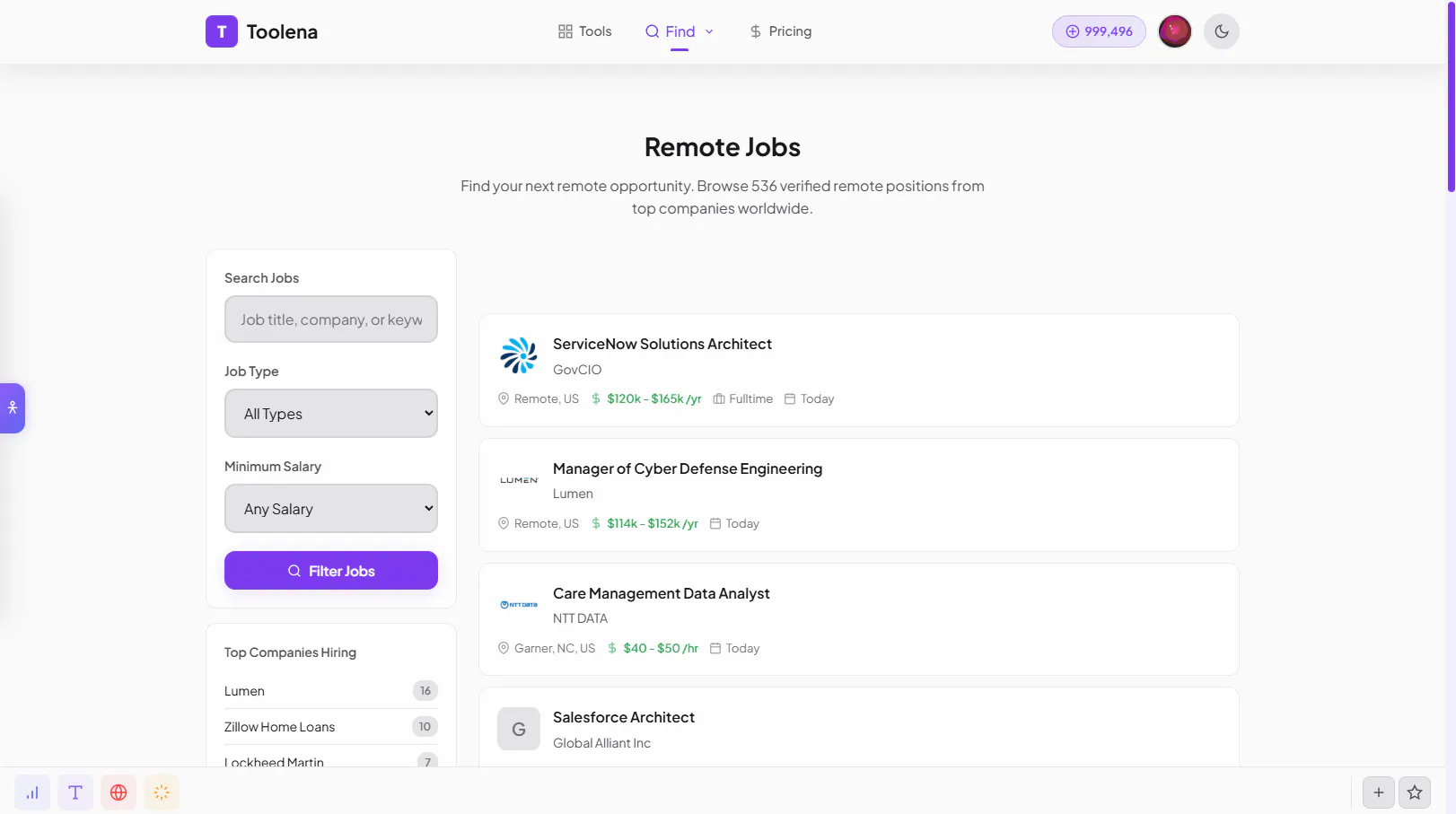
Task: Click the GovCIO company name text
Action: (577, 370)
